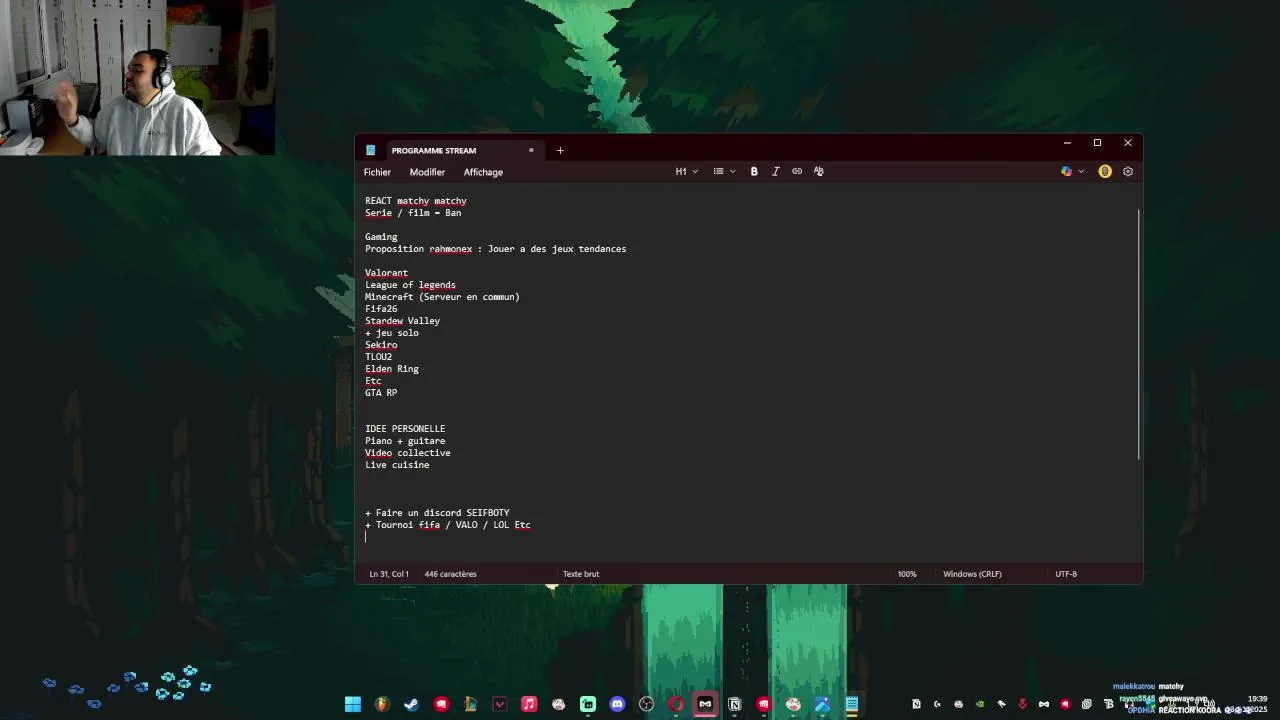
Task: Open the 100% zoom status control
Action: (907, 574)
